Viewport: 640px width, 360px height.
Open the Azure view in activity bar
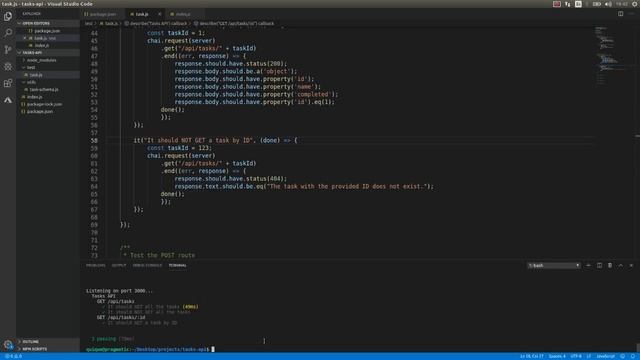pyautogui.click(x=8, y=100)
